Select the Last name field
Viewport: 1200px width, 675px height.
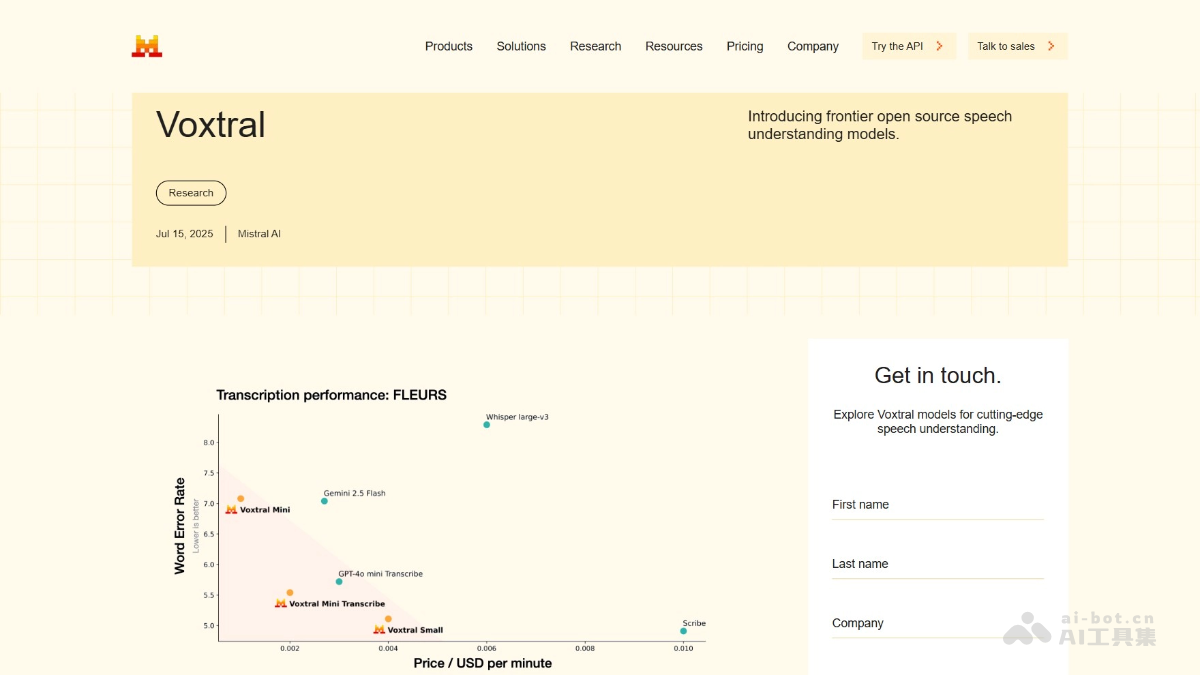(937, 565)
